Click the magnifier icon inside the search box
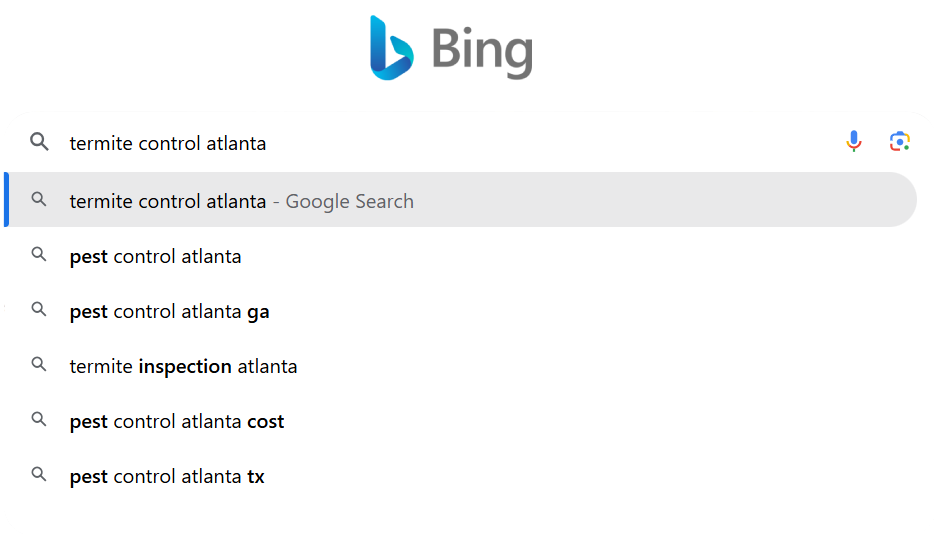Image resolution: width=934 pixels, height=537 pixels. click(x=39, y=142)
